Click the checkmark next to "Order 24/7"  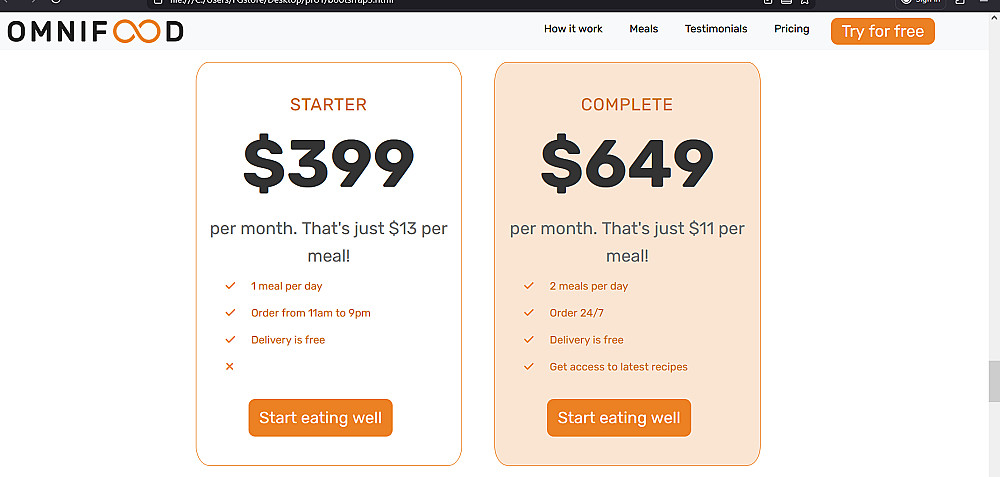click(528, 313)
